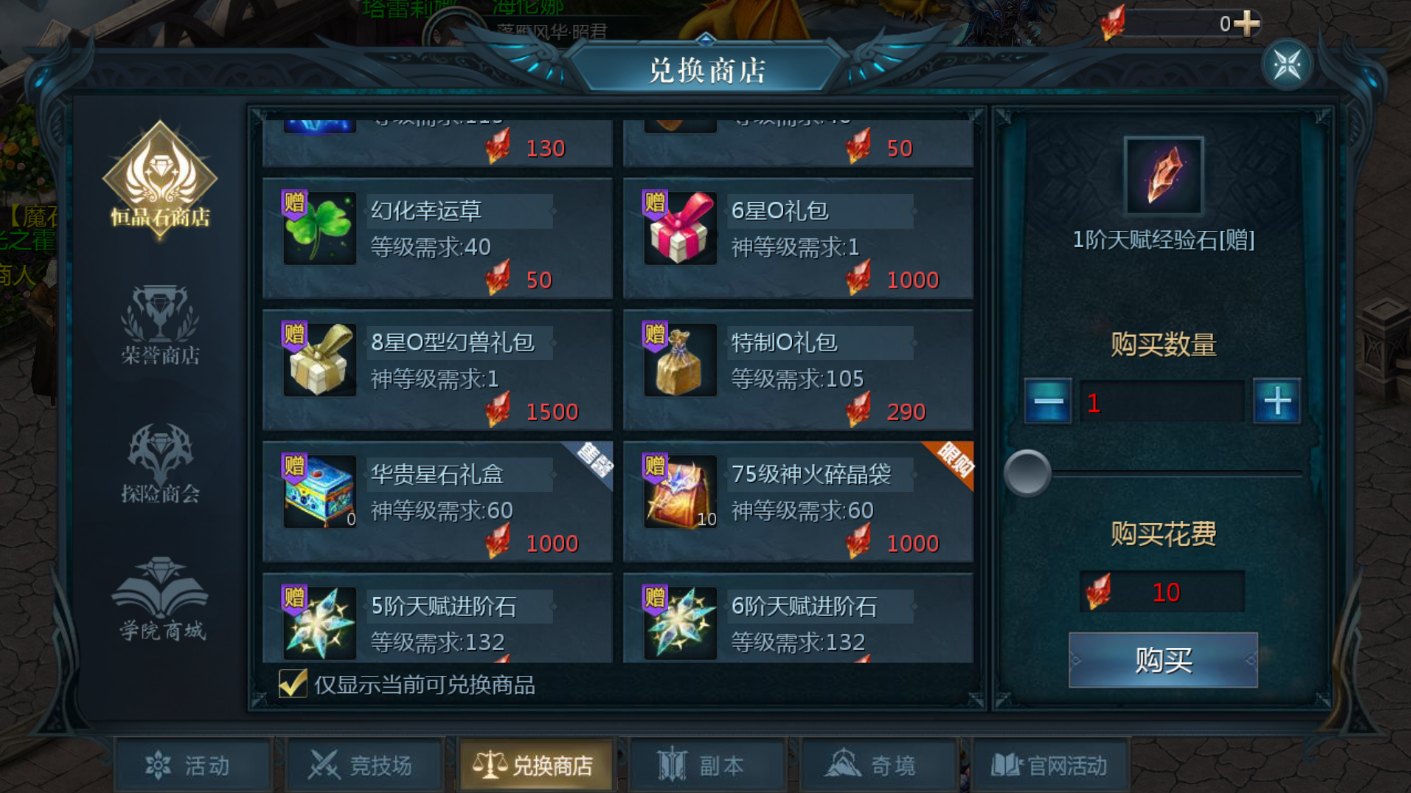Click the purchase quantity input field
This screenshot has width=1411, height=793.
1162,402
